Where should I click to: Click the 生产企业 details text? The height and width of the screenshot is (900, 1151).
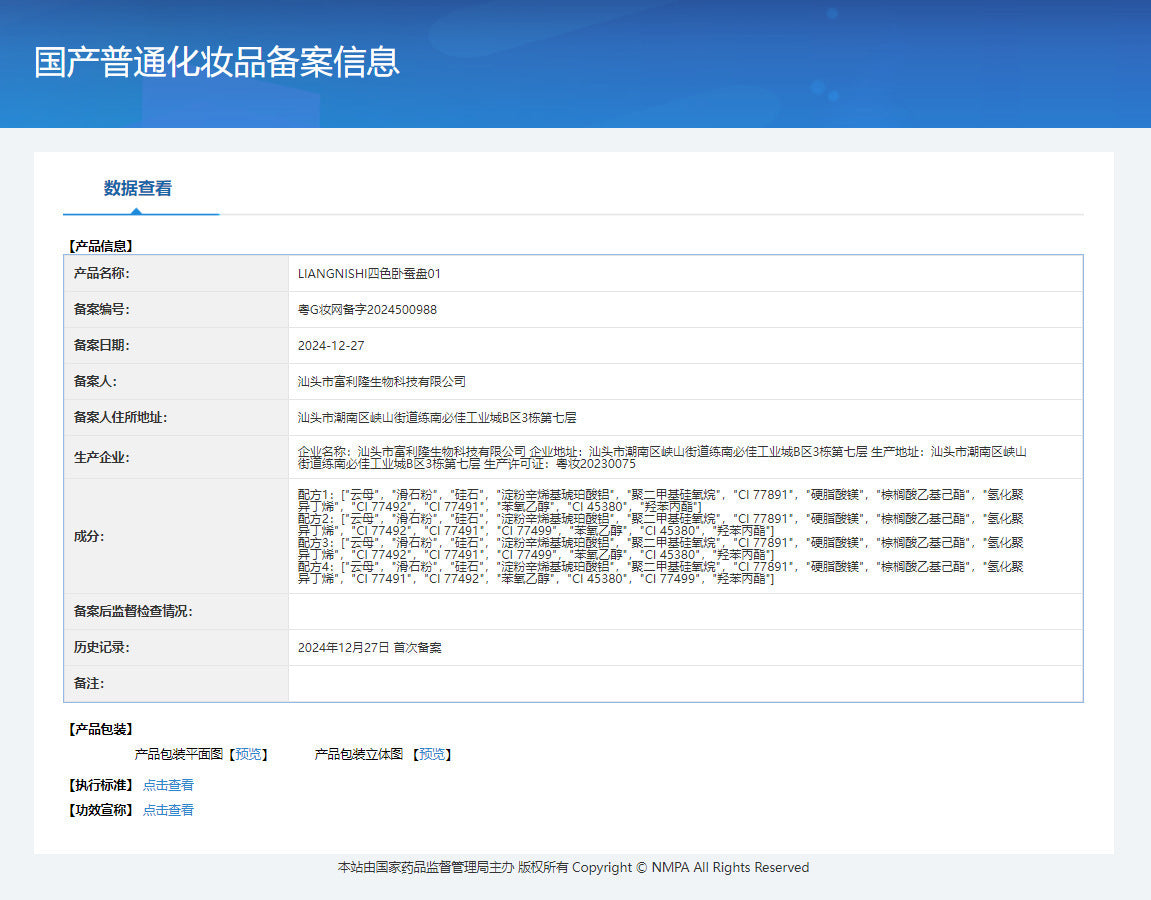pos(661,457)
